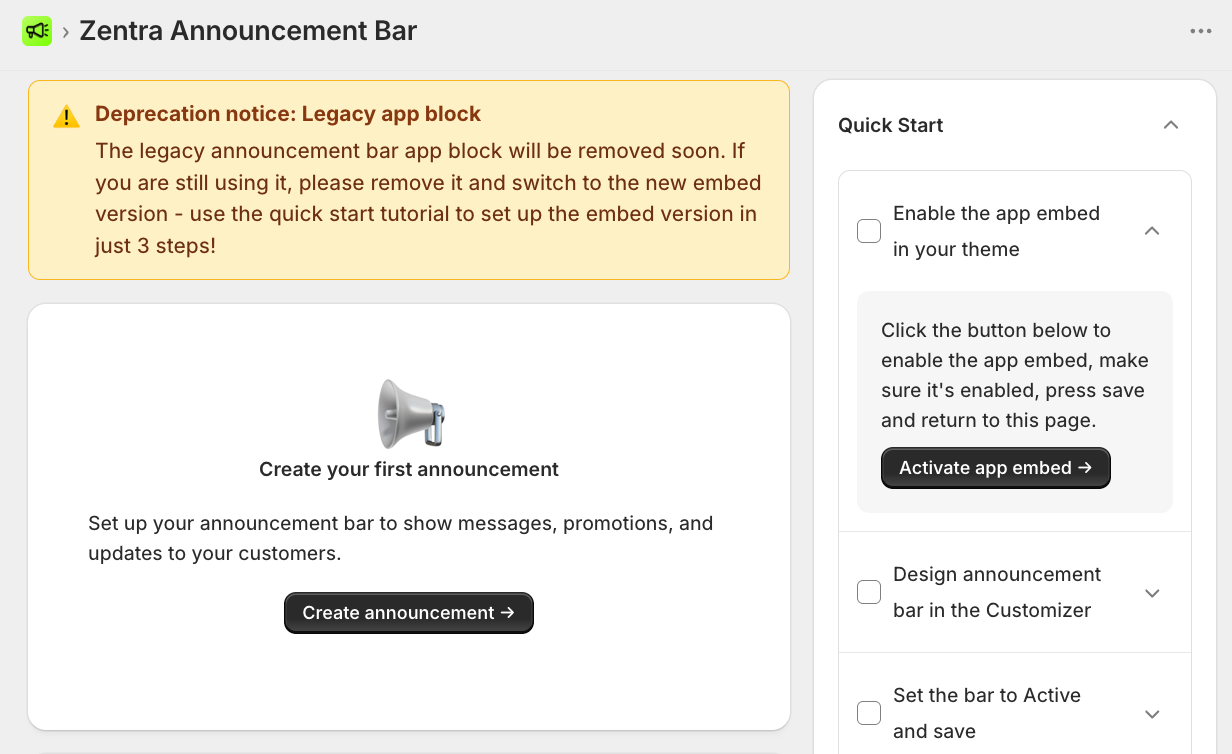
Task: Collapse the Enable the app embed step
Action: point(1152,231)
